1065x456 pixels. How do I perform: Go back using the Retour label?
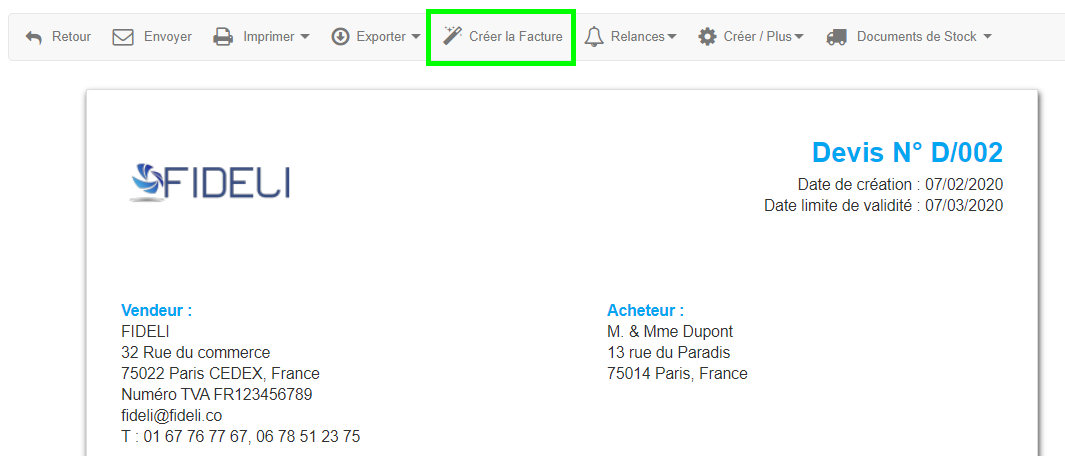(71, 37)
